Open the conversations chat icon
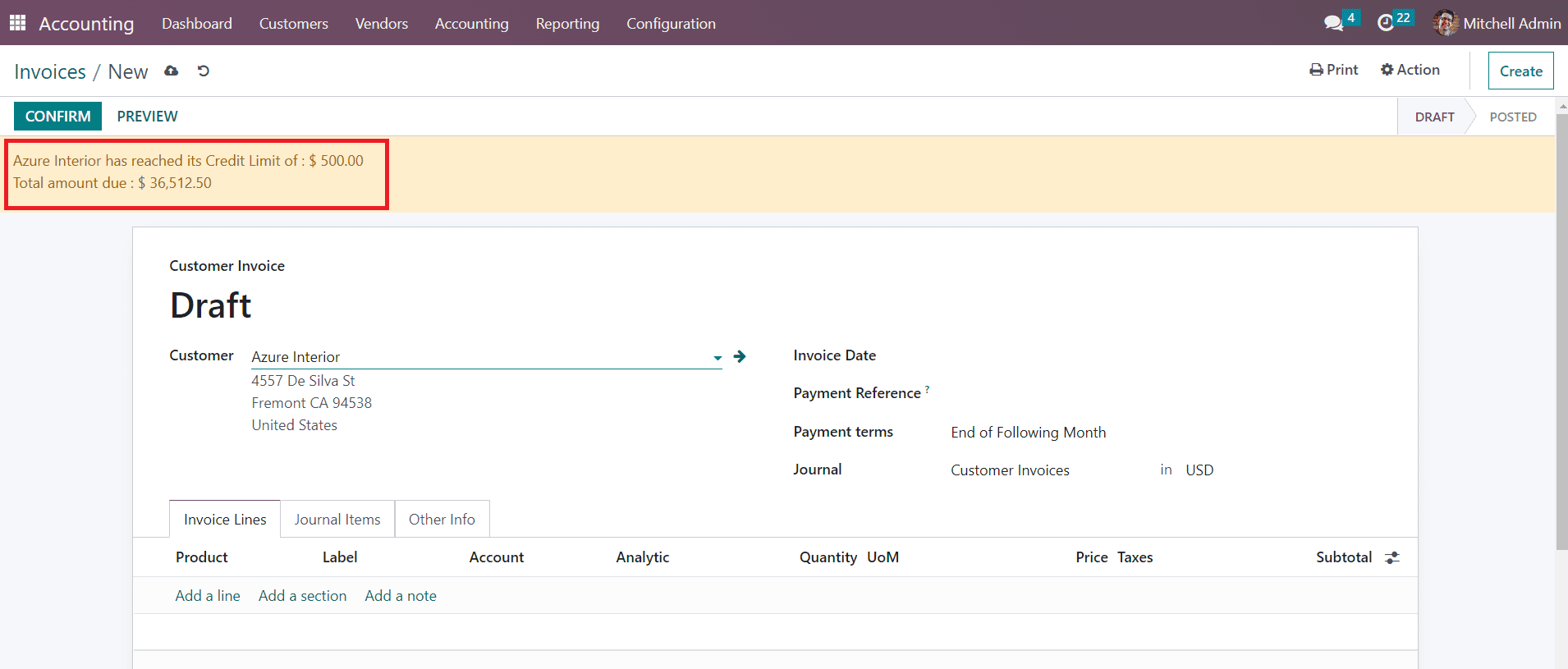 [x=1333, y=23]
